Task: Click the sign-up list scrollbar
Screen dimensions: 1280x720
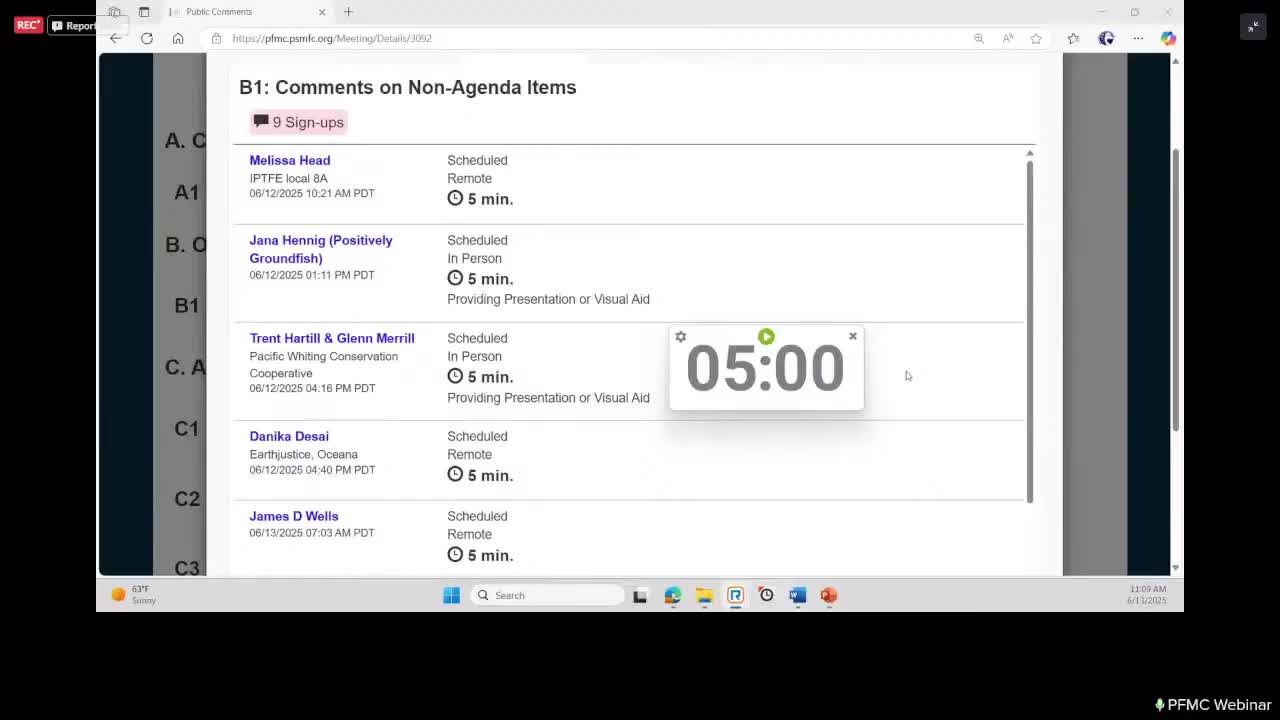Action: [x=1029, y=330]
